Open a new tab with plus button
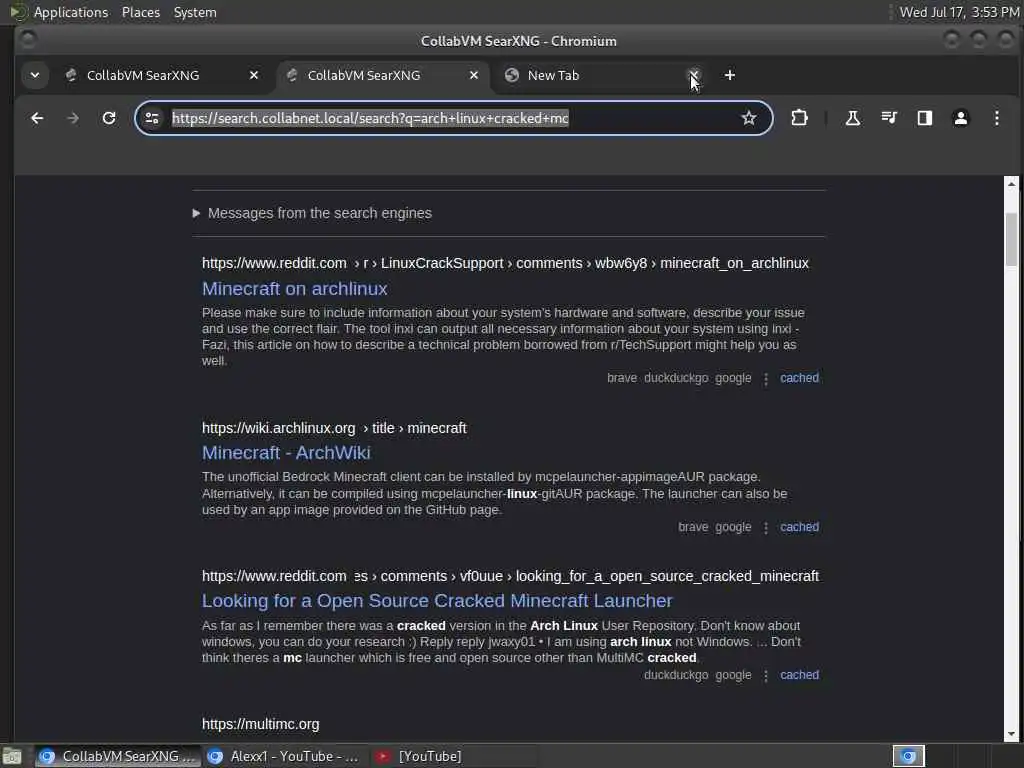The width and height of the screenshot is (1024, 768). (730, 75)
